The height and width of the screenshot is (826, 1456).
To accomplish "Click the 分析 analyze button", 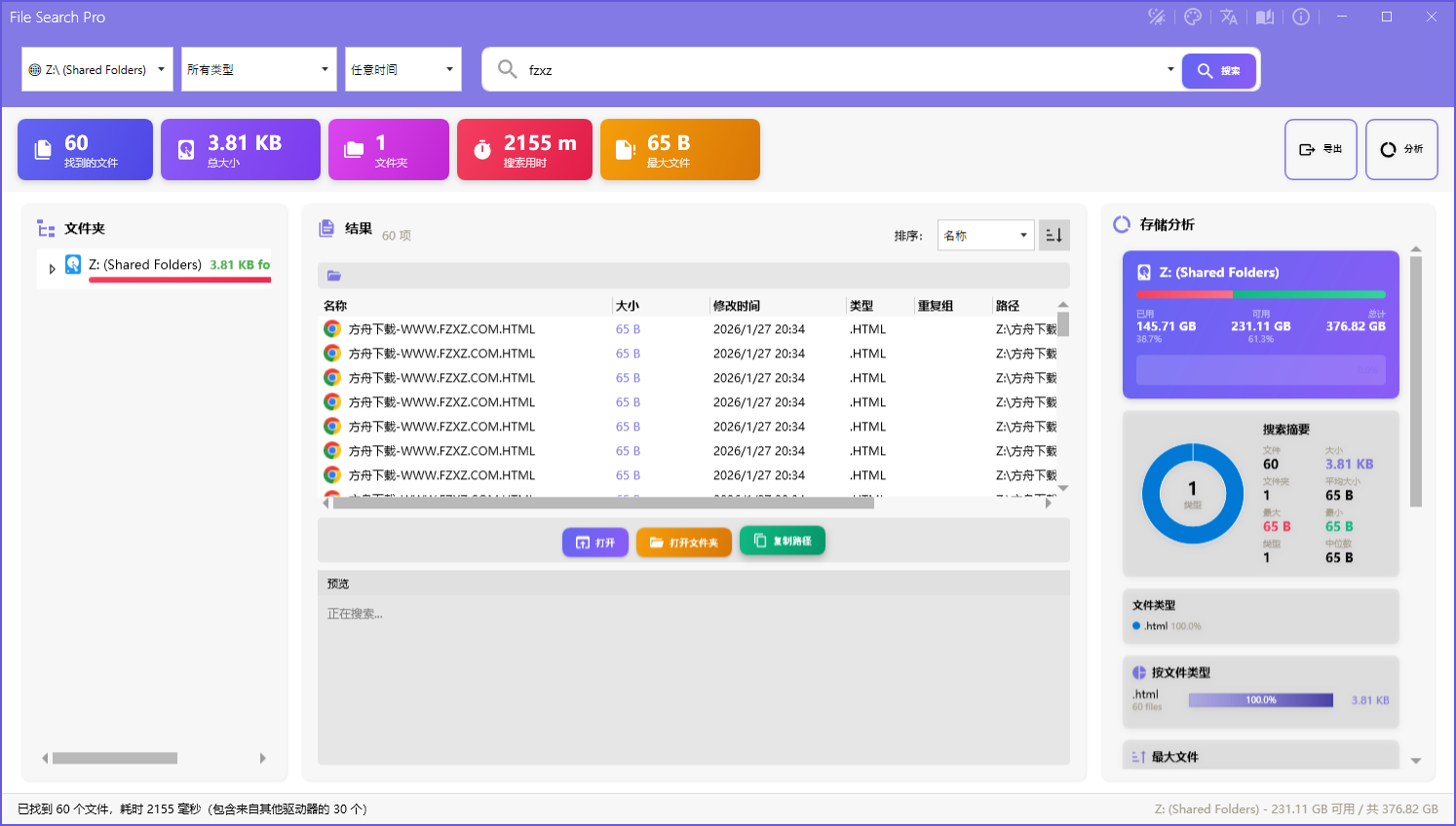I will pos(1401,149).
